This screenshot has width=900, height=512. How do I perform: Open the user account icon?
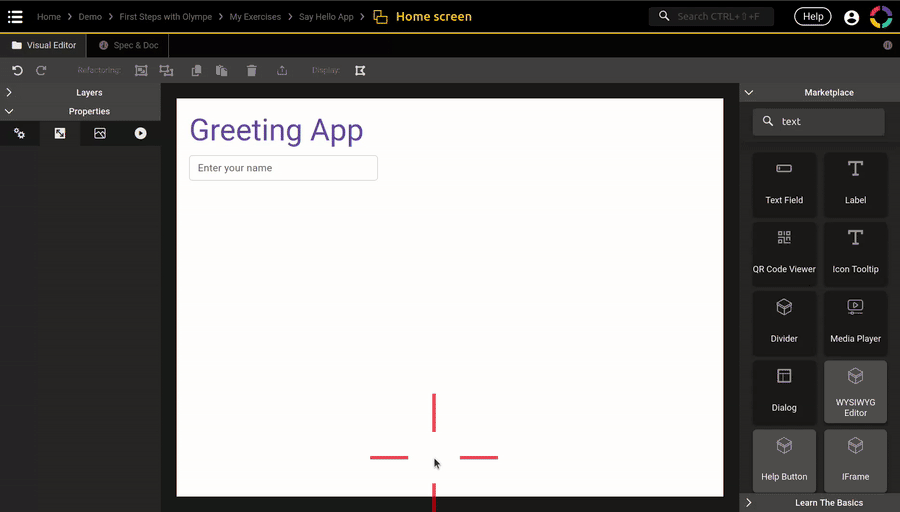(851, 17)
